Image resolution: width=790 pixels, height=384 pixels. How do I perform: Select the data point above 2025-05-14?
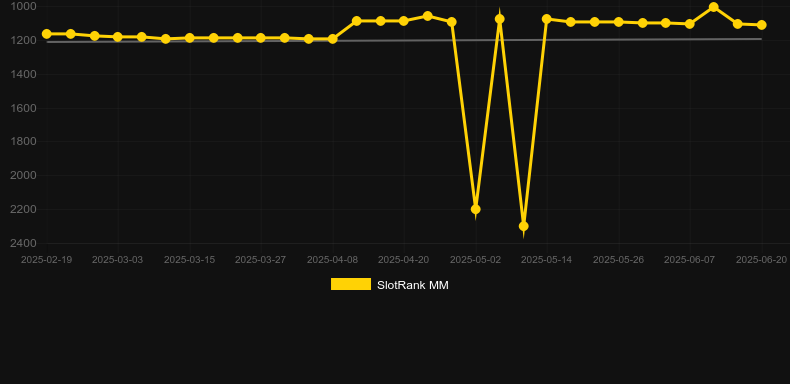click(547, 19)
